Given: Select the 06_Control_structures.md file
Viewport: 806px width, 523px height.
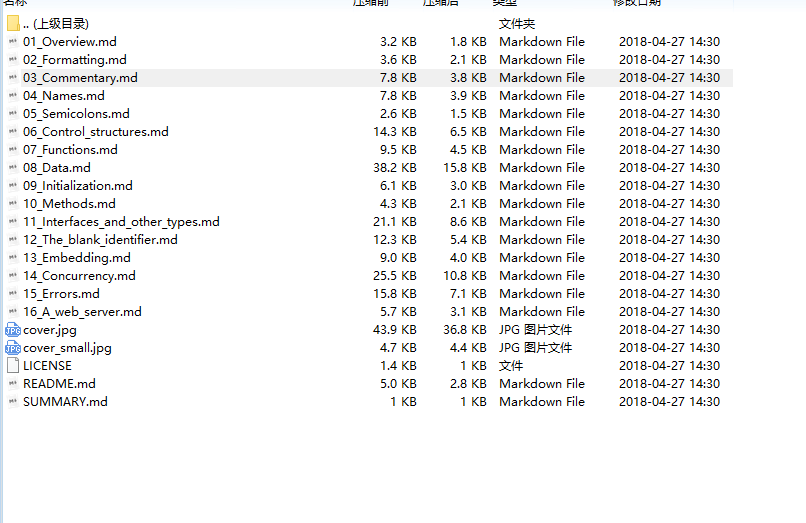Looking at the screenshot, I should pyautogui.click(x=95, y=132).
